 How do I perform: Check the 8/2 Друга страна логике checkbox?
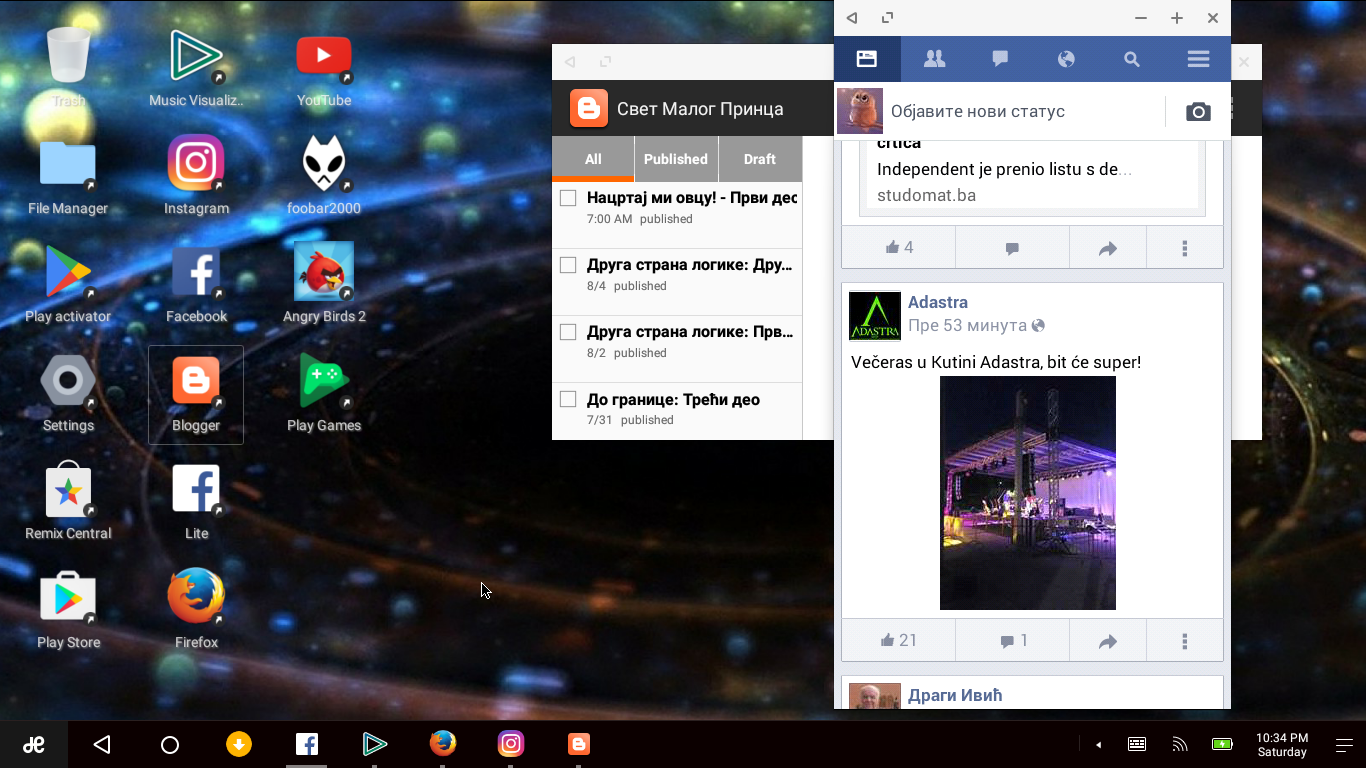(x=568, y=332)
